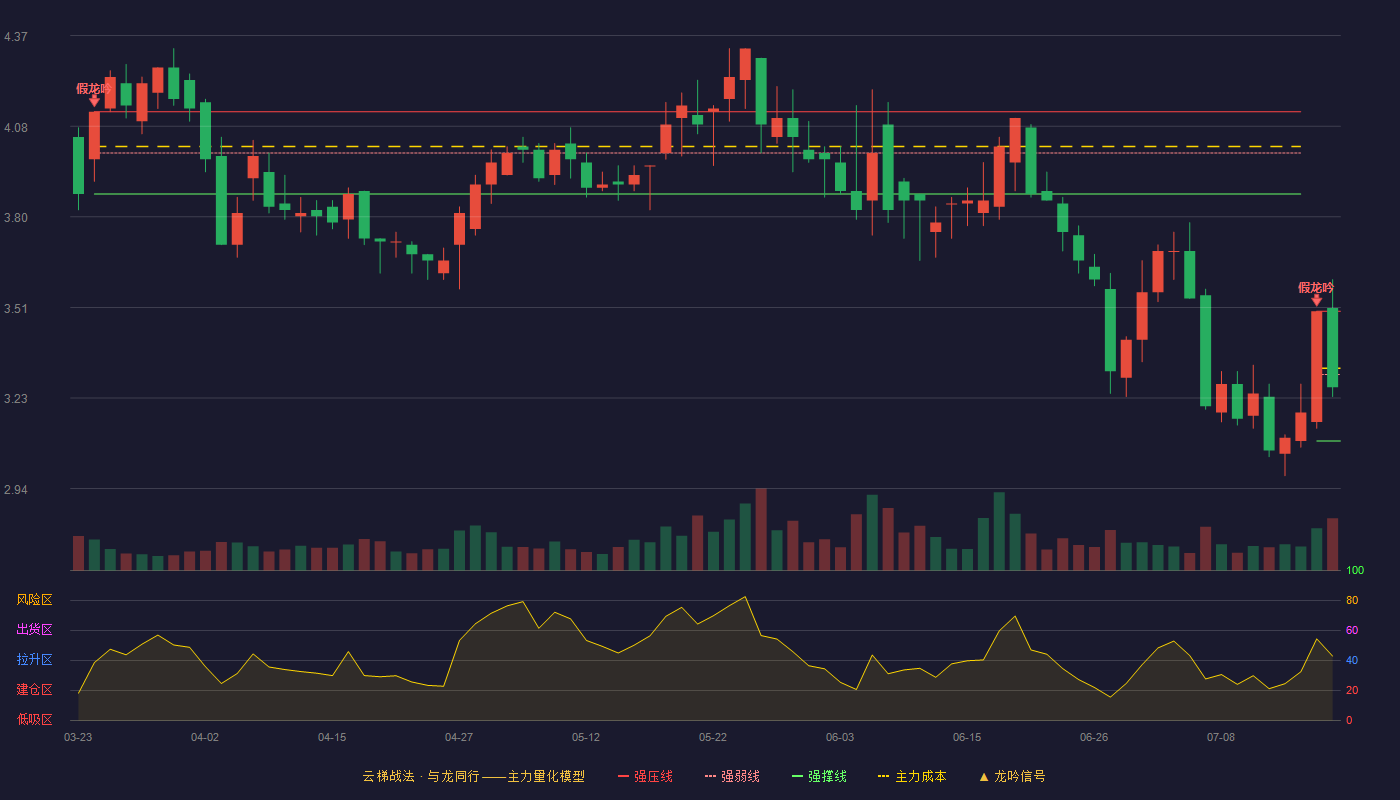Click the 04-02 date label
Viewport: 1400px width, 800px height.
tap(205, 737)
